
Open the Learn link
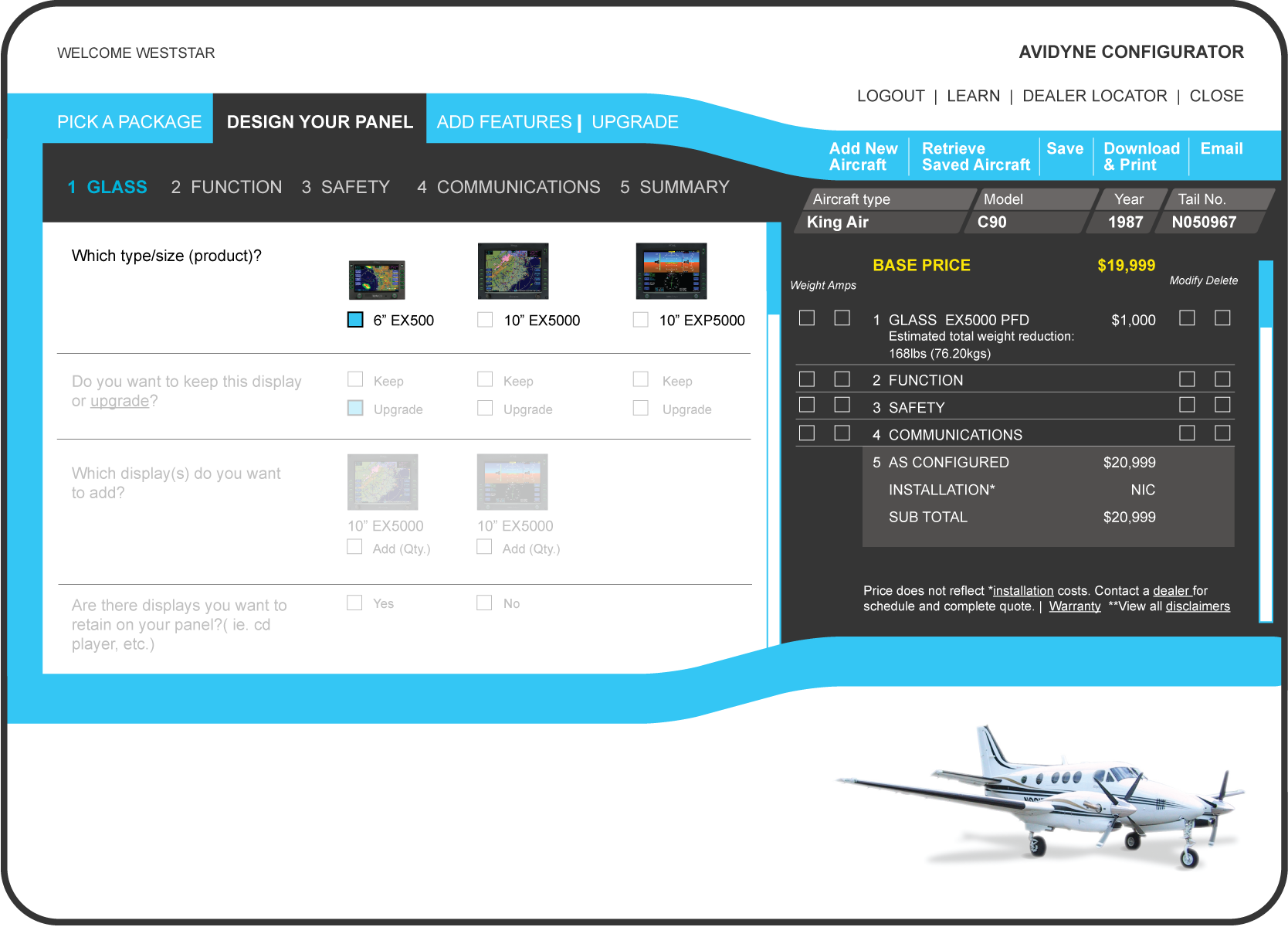point(973,96)
